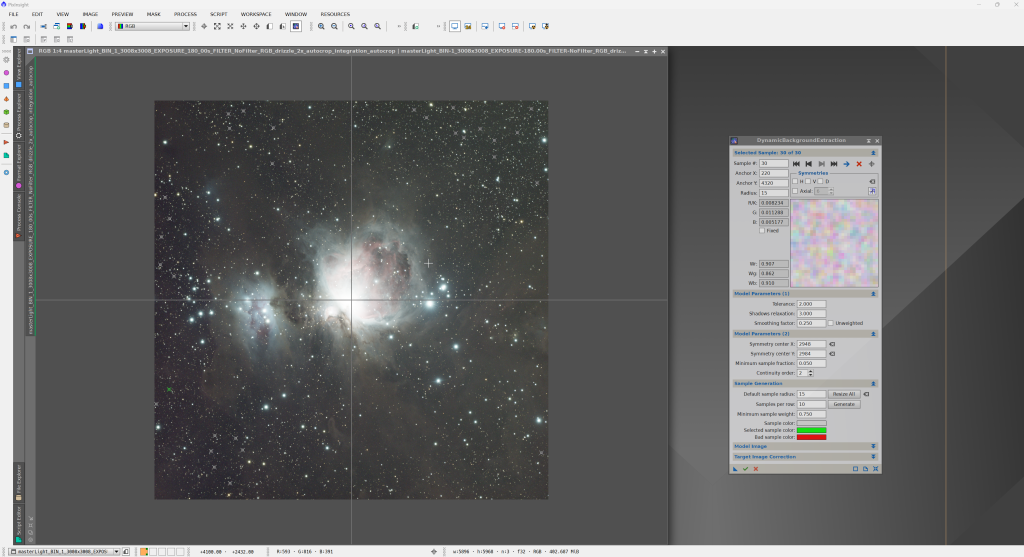The width and height of the screenshot is (1024, 557).
Task: Expand the Model Image section
Action: pos(873,446)
